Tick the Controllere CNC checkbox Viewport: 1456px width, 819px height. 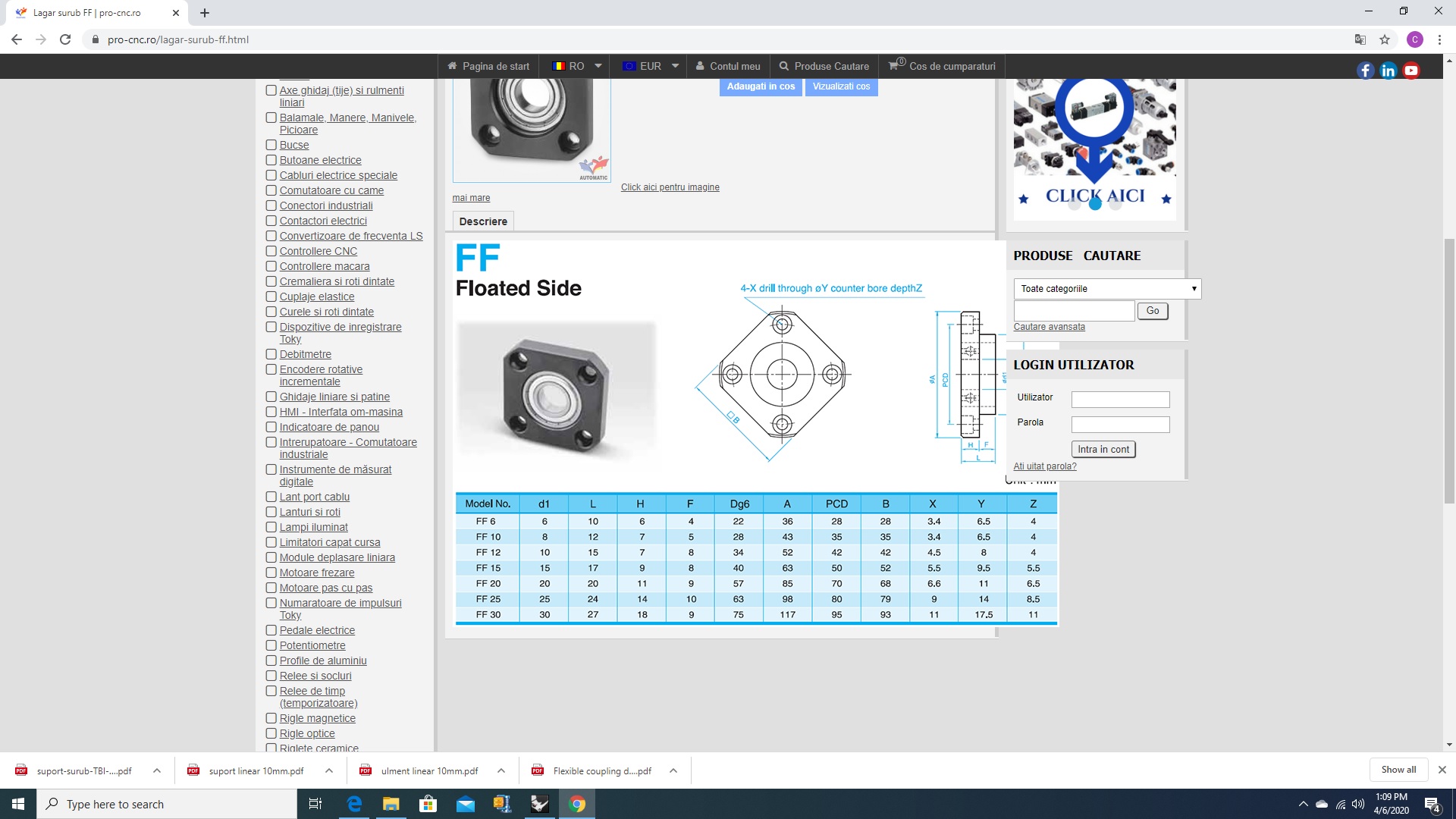tap(271, 251)
